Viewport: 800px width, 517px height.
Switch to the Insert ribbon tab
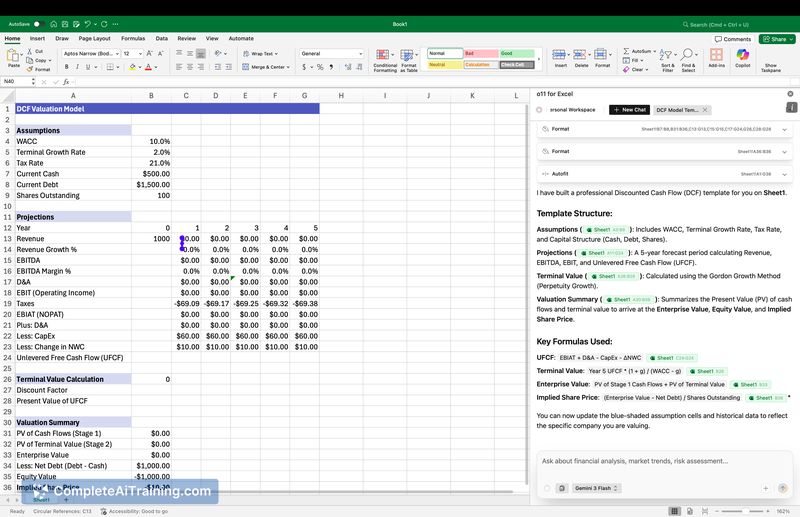click(x=37, y=38)
